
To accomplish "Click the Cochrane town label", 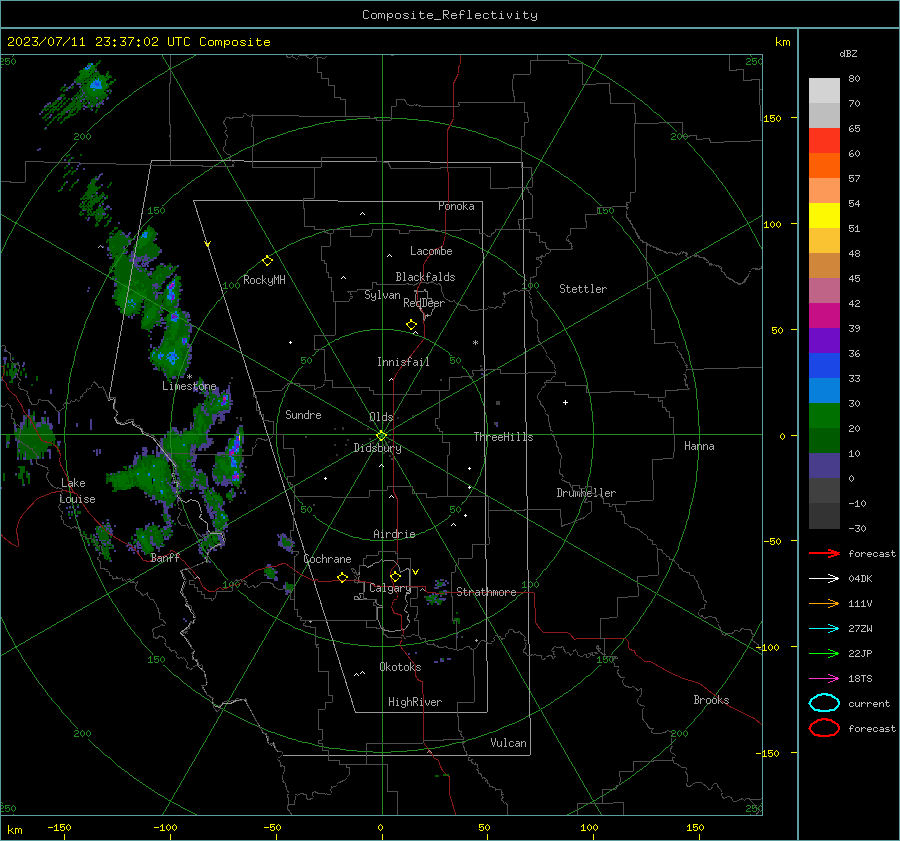I will click(327, 559).
